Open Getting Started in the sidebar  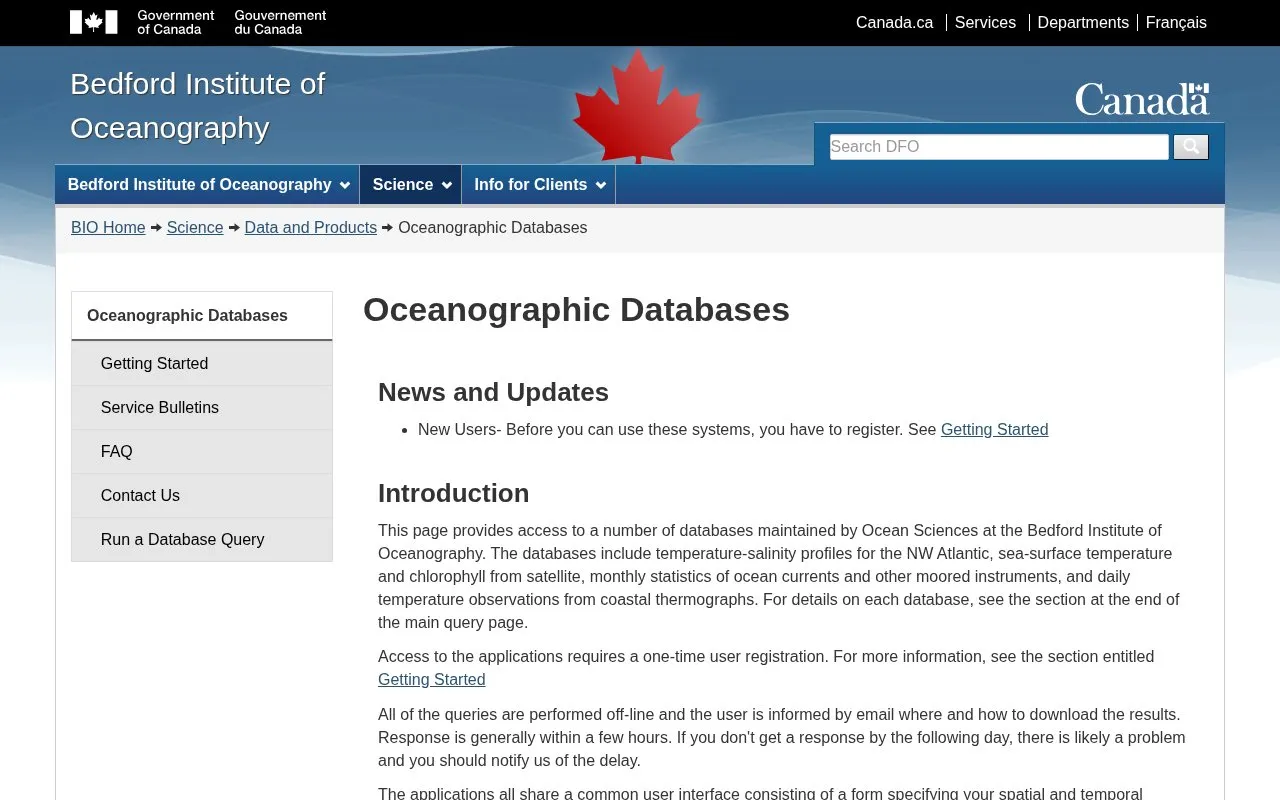coord(202,364)
